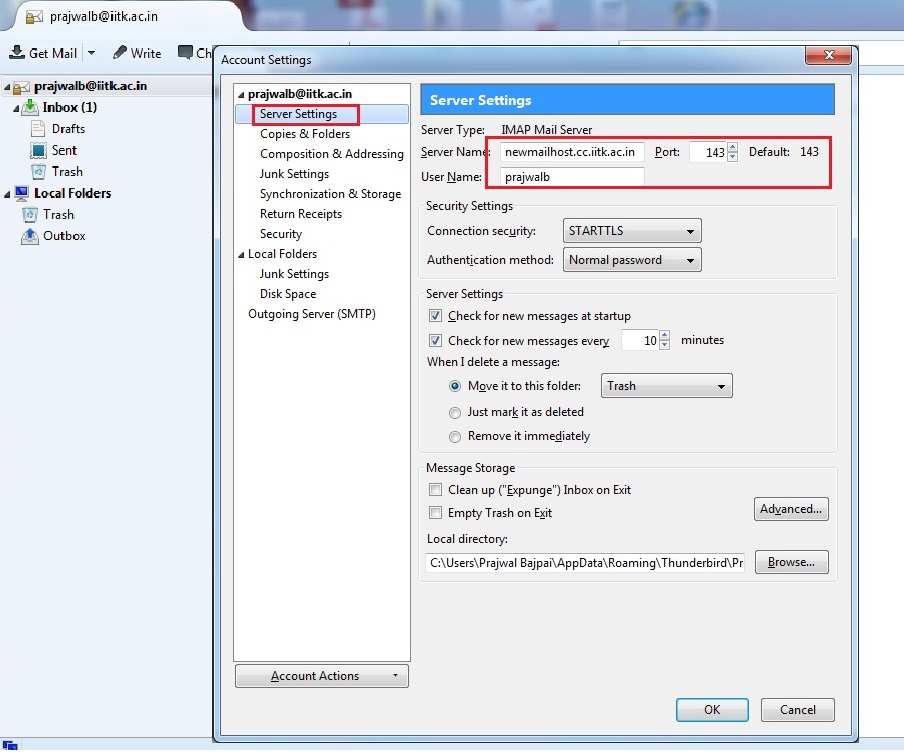Viewport: 904px width, 756px height.
Task: Open Security settings page
Action: (281, 234)
